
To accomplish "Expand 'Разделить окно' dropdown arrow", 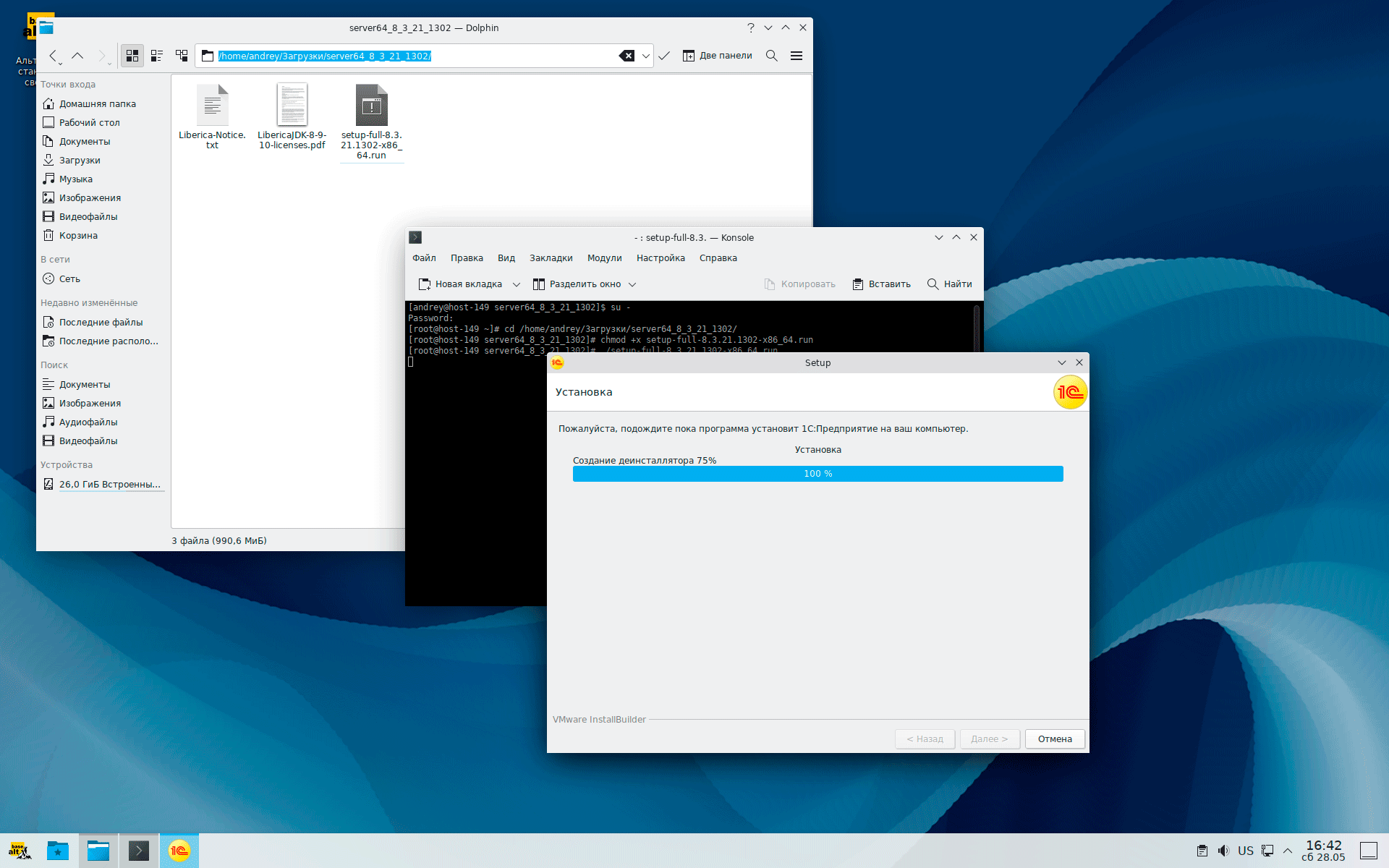I will [632, 284].
